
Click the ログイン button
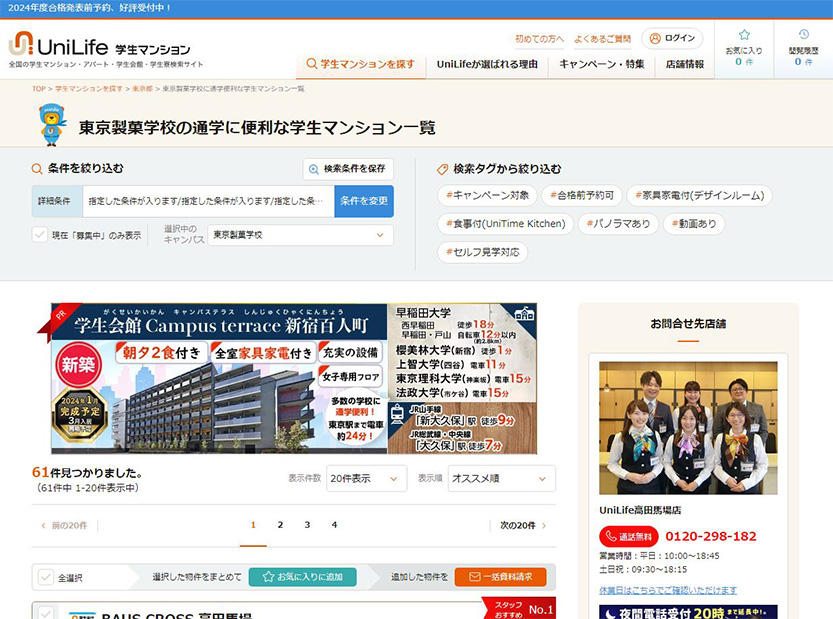[672, 38]
